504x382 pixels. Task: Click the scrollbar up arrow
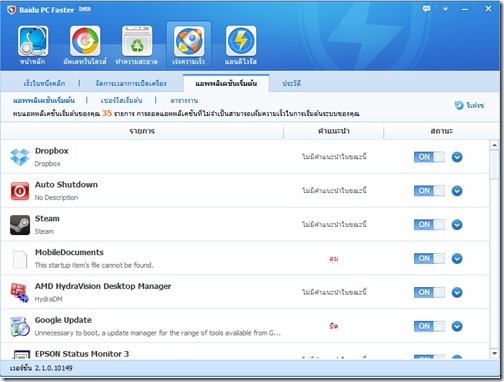[x=494, y=145]
